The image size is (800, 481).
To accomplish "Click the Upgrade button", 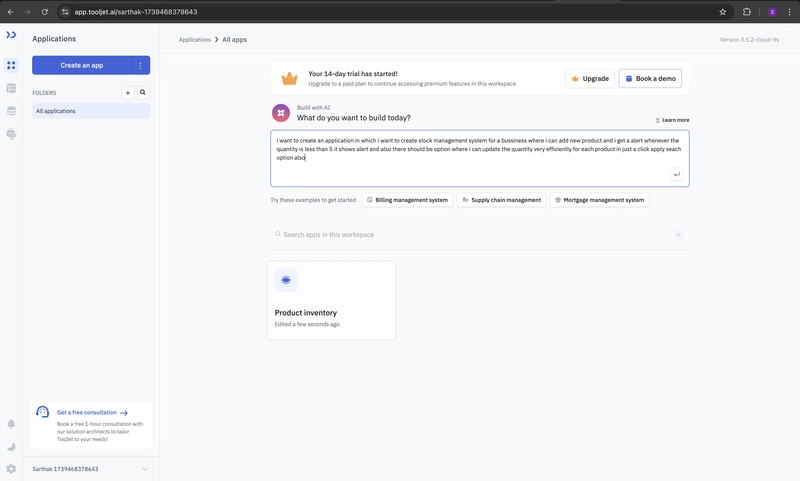I will (590, 79).
